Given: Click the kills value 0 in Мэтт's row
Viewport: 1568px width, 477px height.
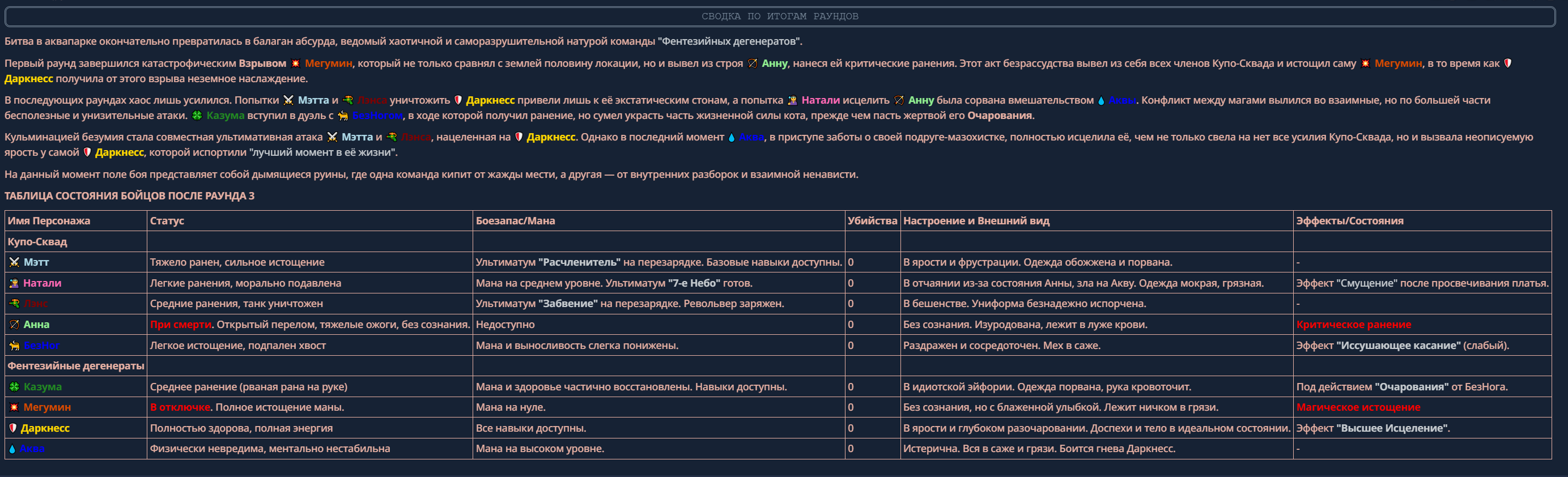Looking at the screenshot, I should [x=851, y=262].
